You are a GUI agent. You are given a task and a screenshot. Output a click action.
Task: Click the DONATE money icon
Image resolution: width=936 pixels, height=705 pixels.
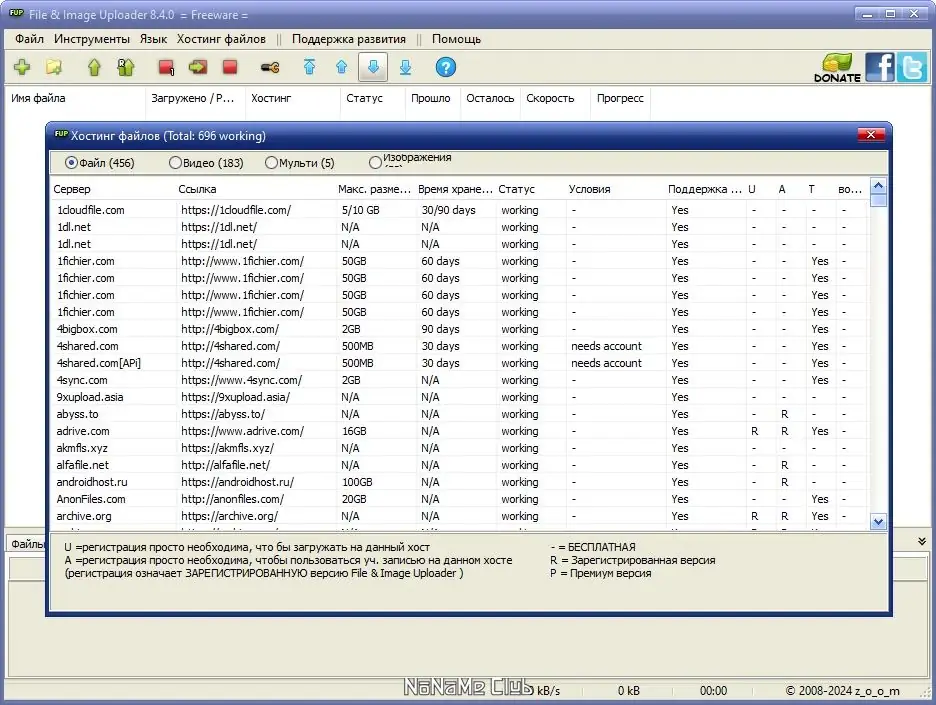coord(837,67)
